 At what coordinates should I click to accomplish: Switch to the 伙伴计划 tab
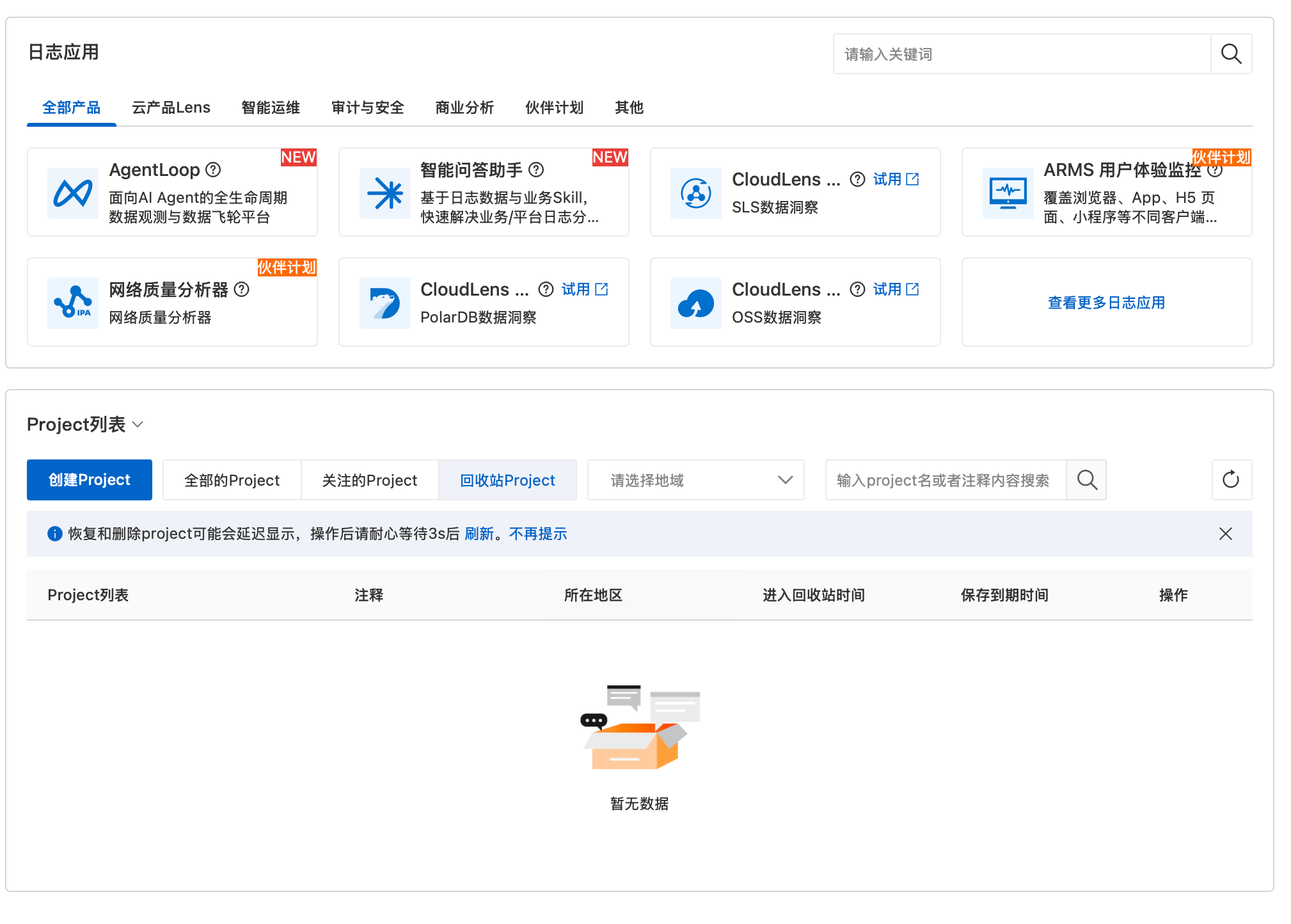554,108
